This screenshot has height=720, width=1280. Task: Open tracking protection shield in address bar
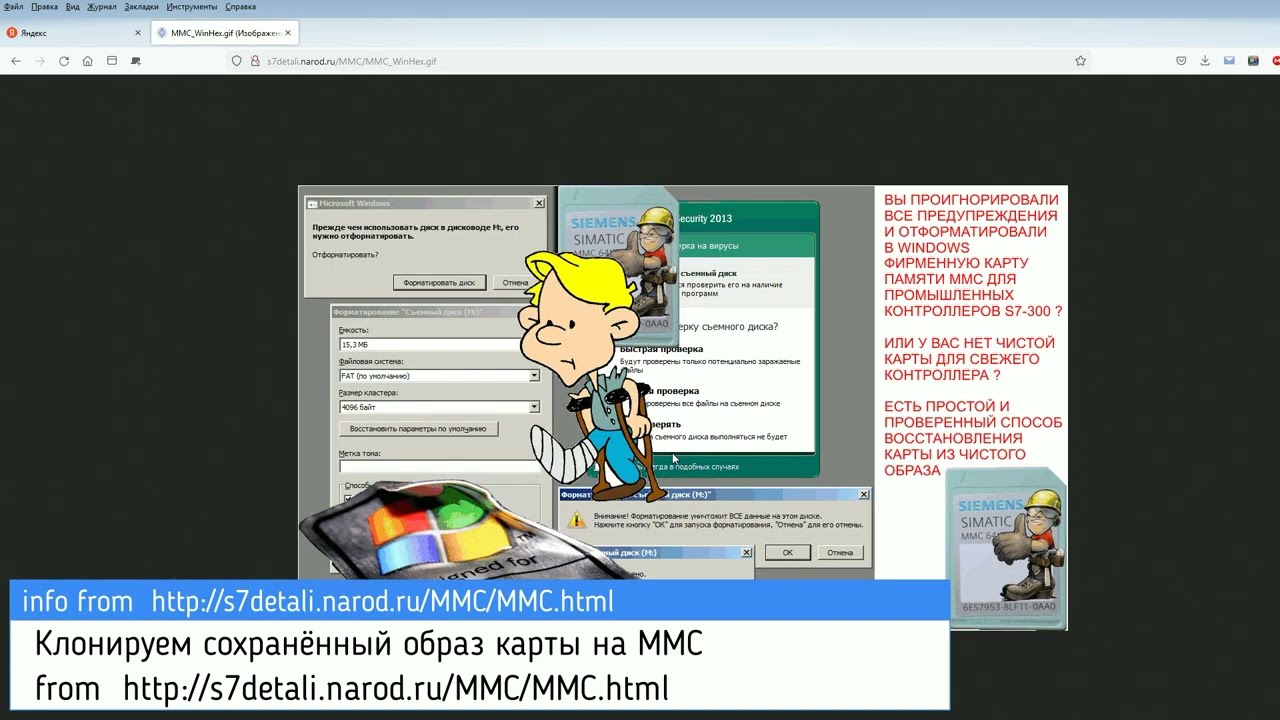click(x=237, y=61)
